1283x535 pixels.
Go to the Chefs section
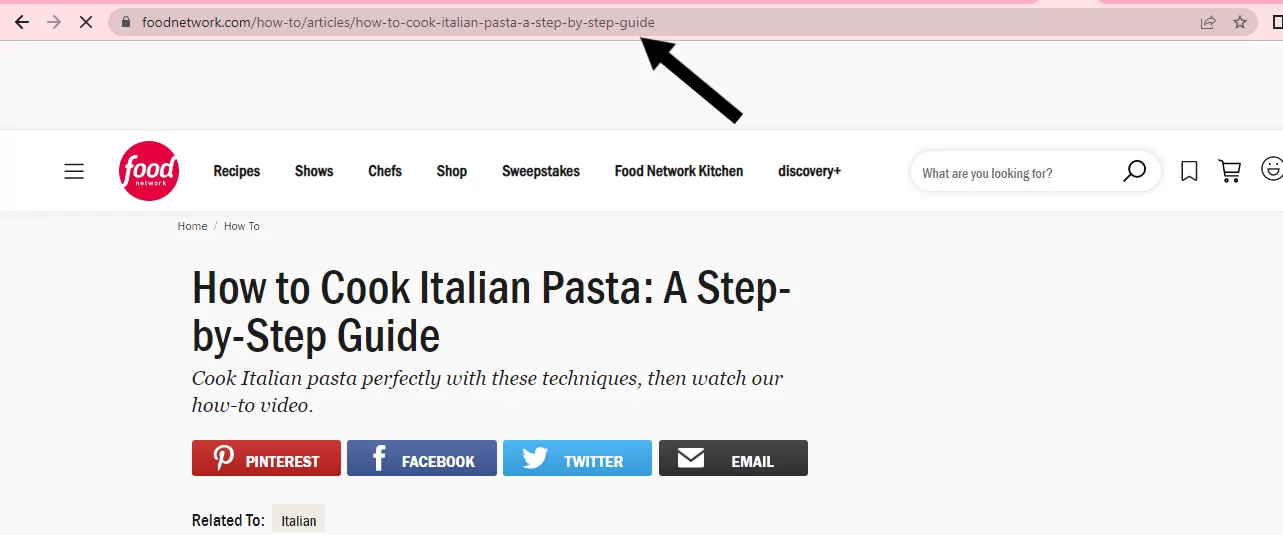point(385,171)
